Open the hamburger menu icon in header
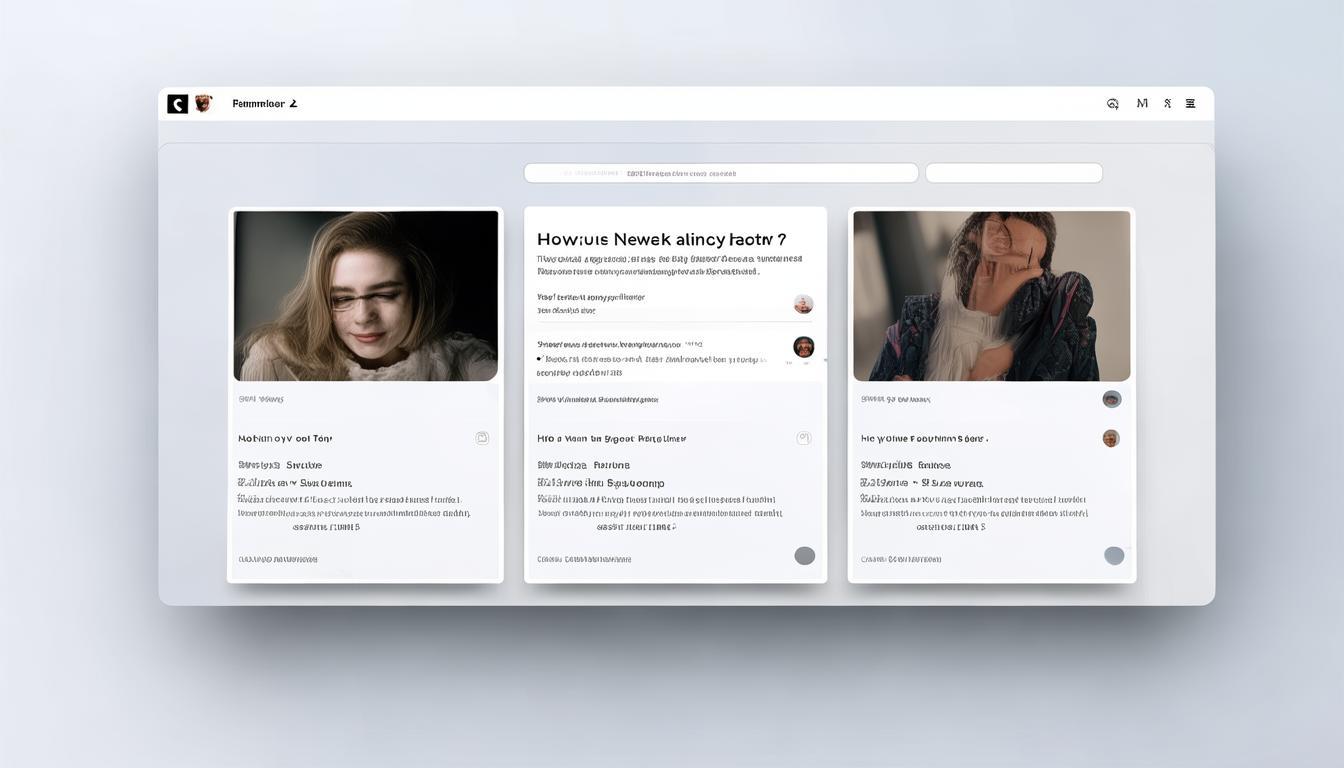 click(x=1190, y=104)
